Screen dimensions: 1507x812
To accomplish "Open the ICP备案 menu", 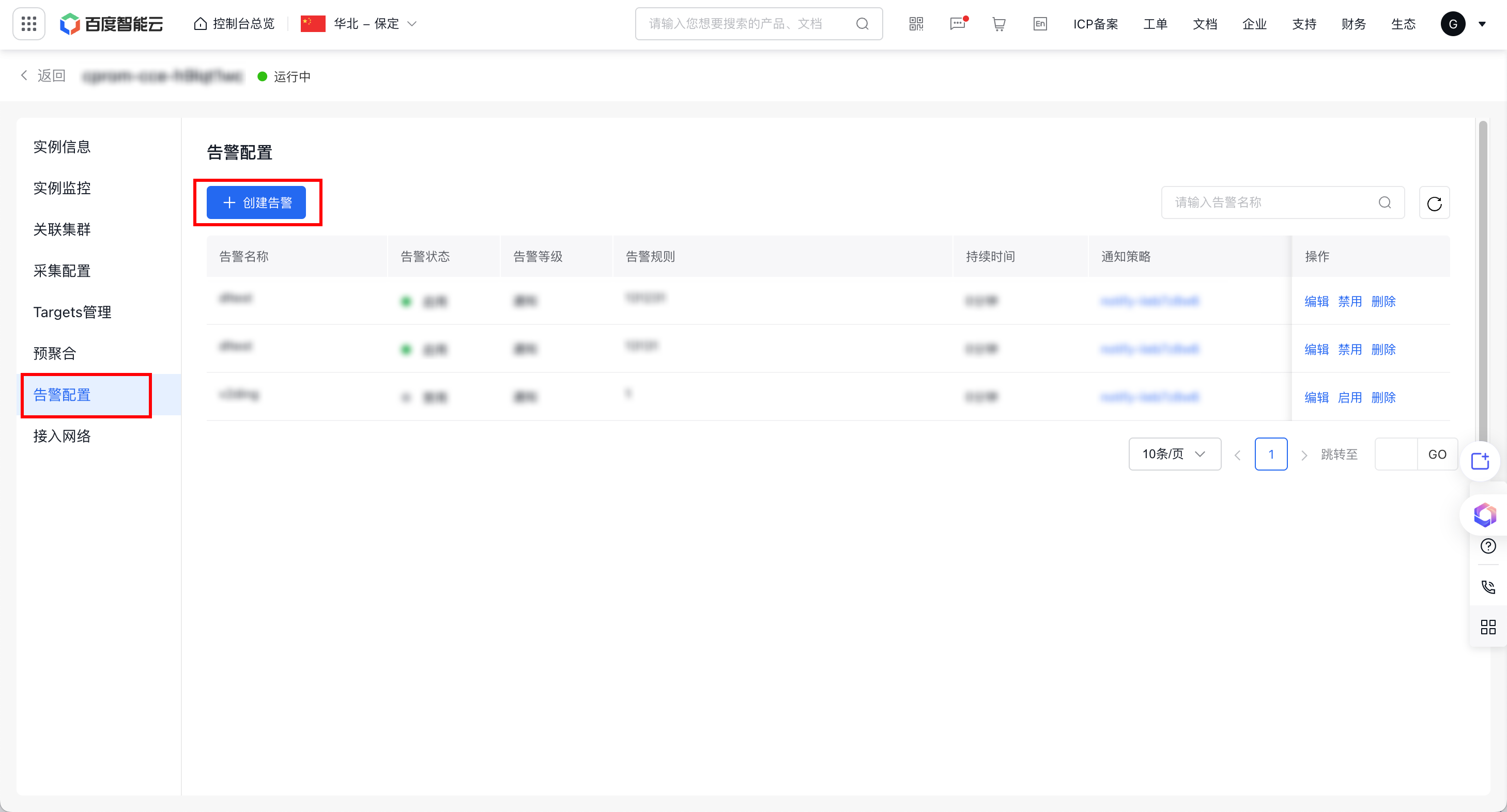I will (x=1095, y=24).
